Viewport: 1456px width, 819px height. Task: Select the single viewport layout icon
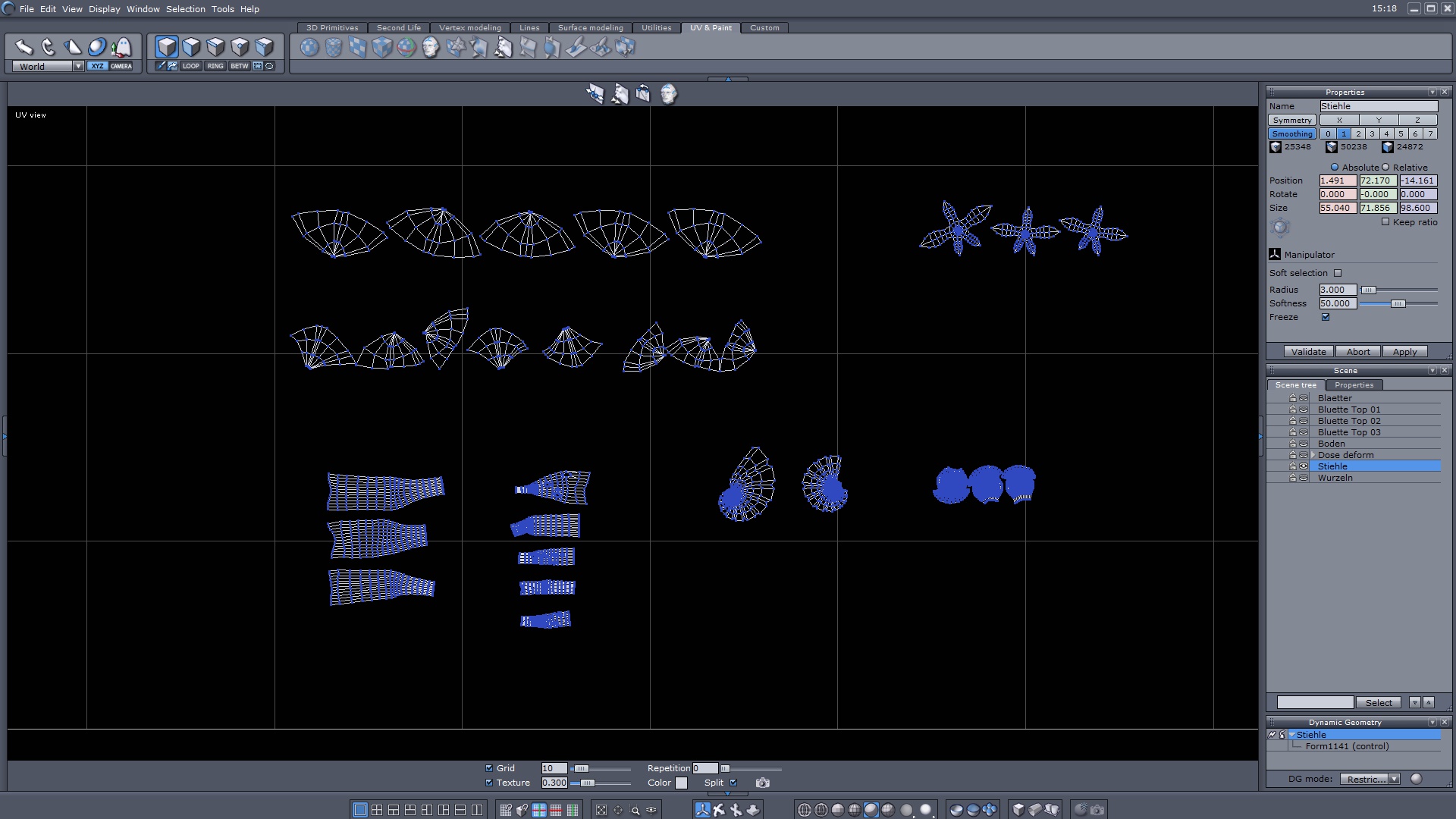pyautogui.click(x=360, y=810)
